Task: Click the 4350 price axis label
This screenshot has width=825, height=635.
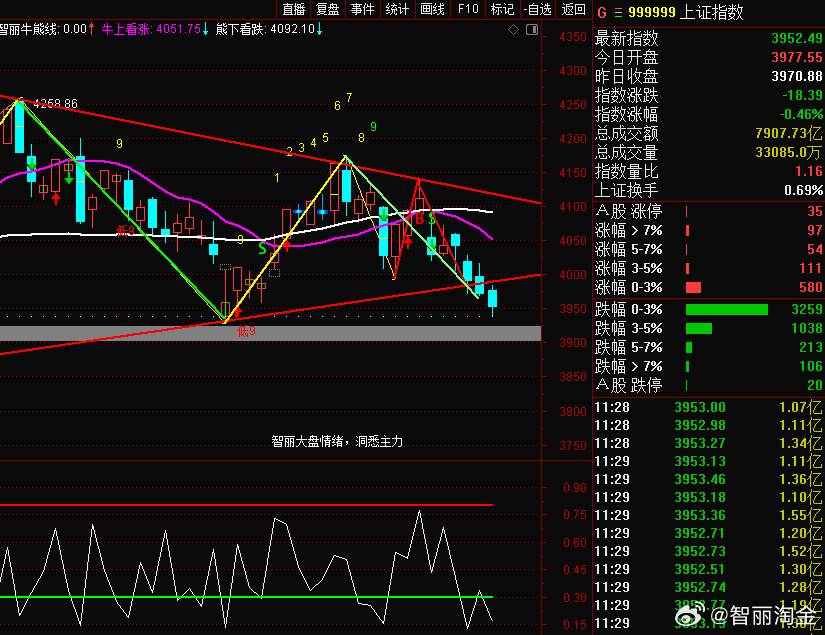Action: click(x=572, y=37)
